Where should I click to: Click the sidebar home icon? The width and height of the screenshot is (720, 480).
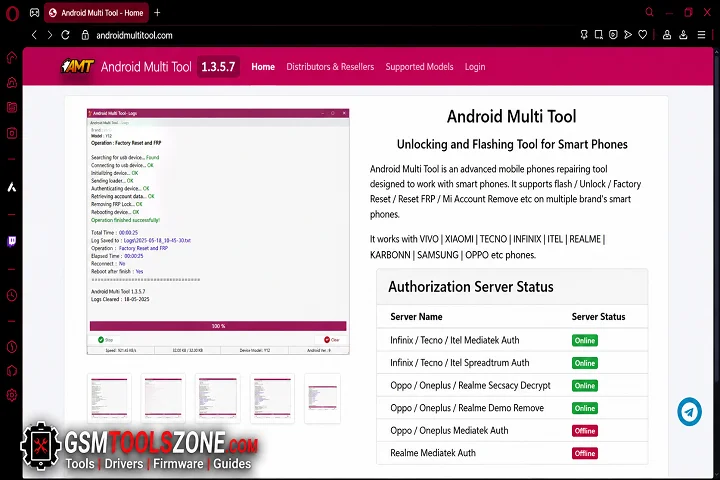[12, 57]
